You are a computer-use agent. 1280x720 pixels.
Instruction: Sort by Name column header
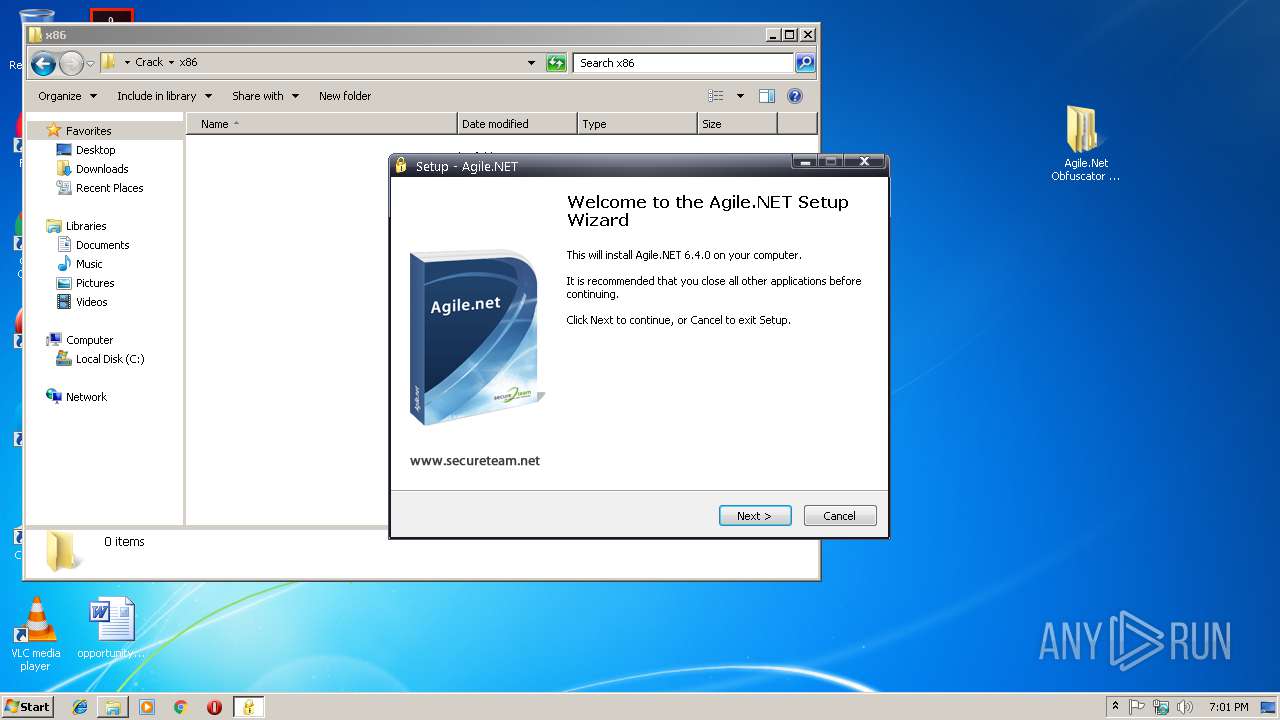tap(322, 124)
